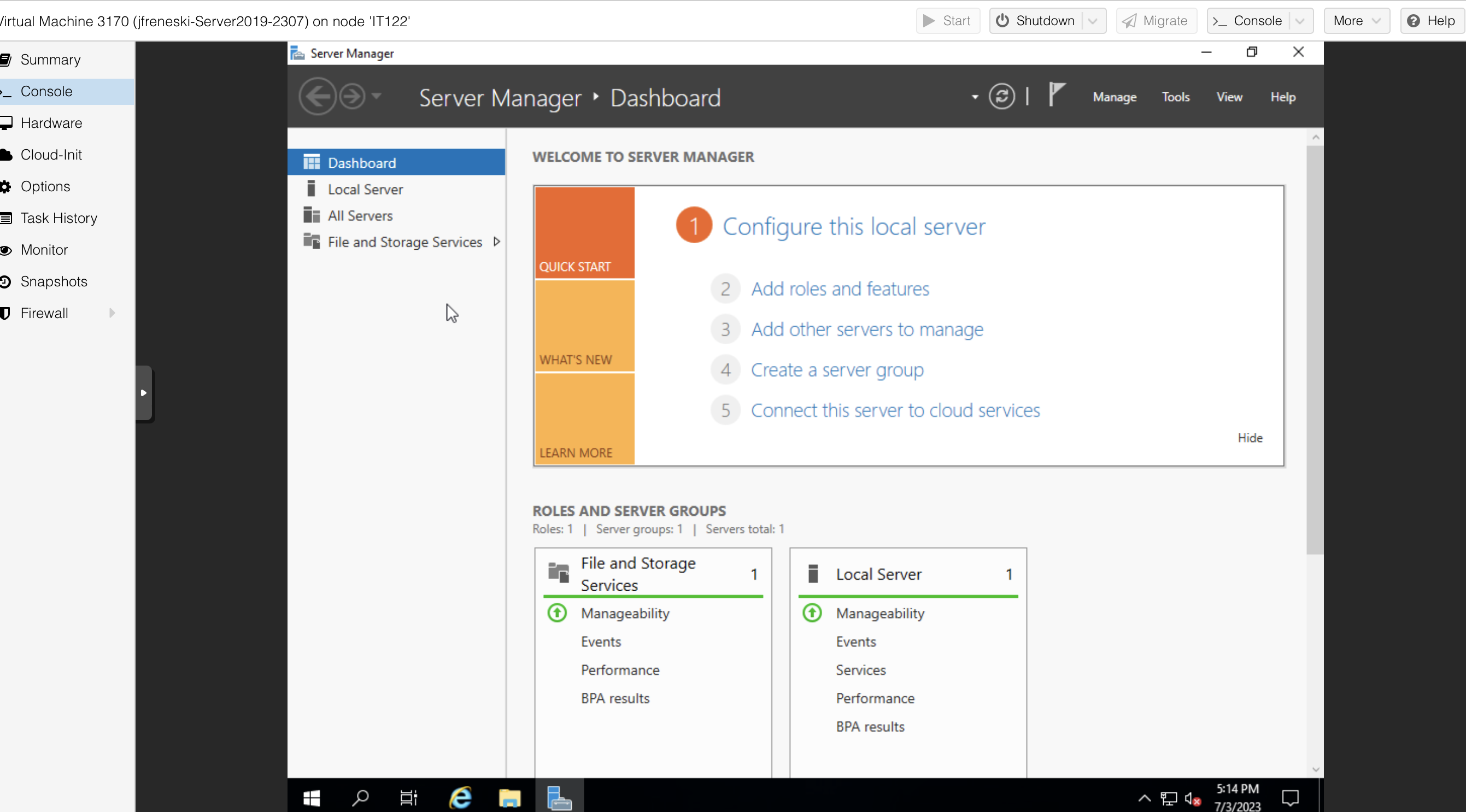Expand File and Storage Services chevron
Image resolution: width=1466 pixels, height=812 pixels.
click(496, 240)
